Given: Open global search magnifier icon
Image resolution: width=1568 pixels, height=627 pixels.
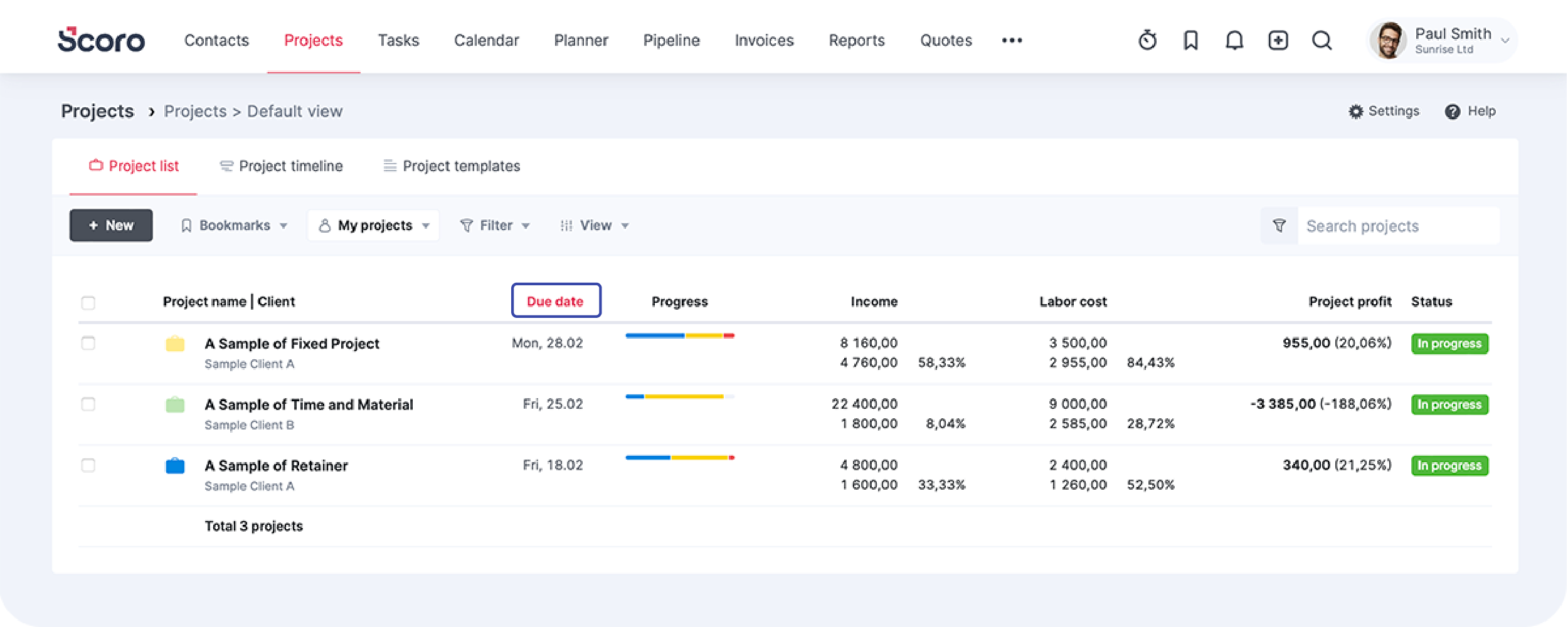Looking at the screenshot, I should [x=1322, y=40].
